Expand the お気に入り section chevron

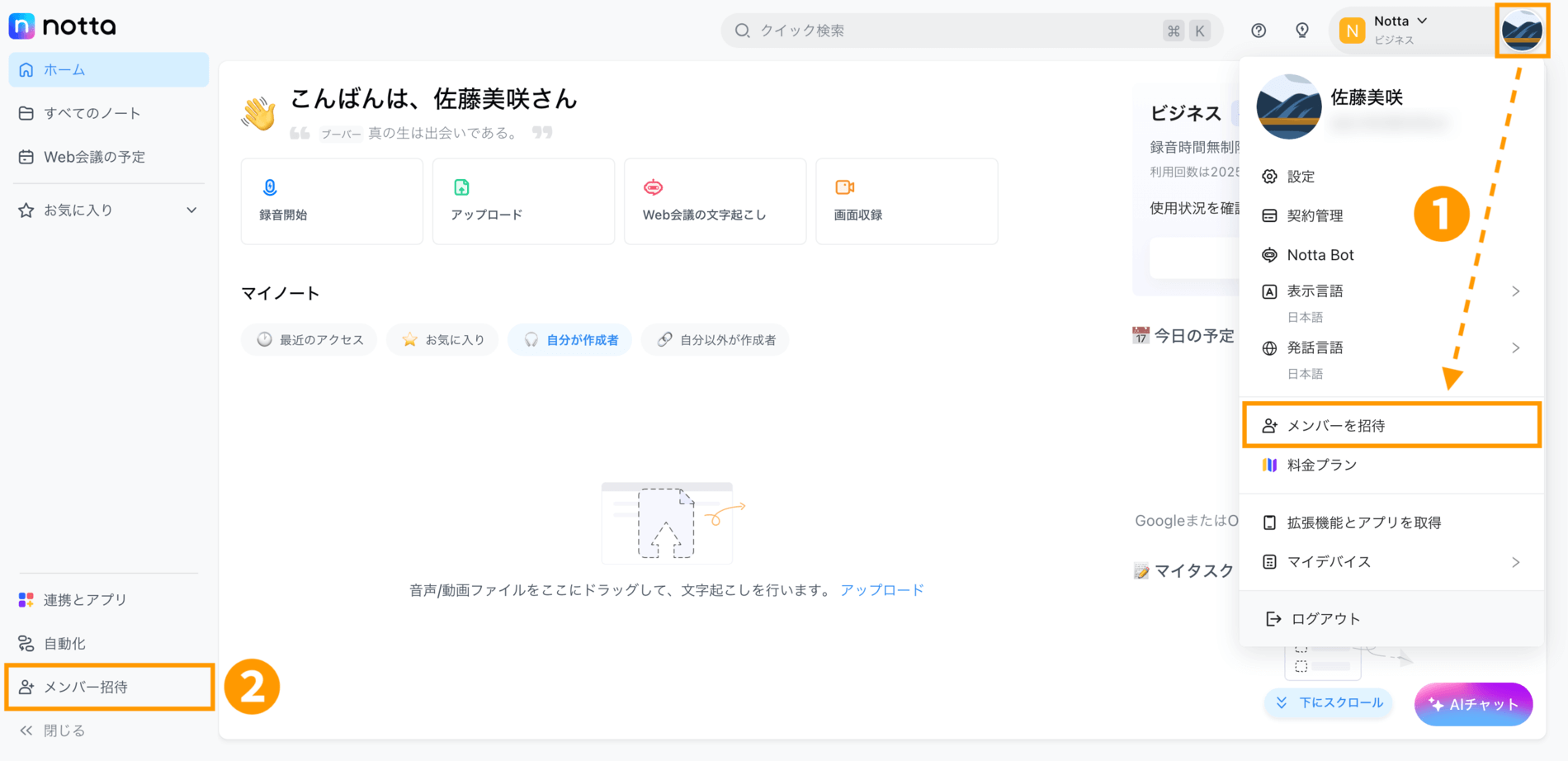[191, 210]
